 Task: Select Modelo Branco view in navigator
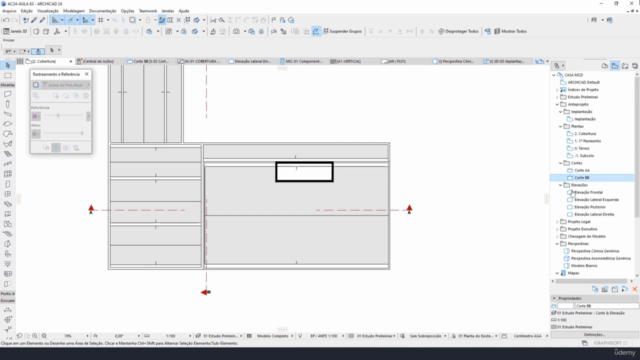(584, 266)
